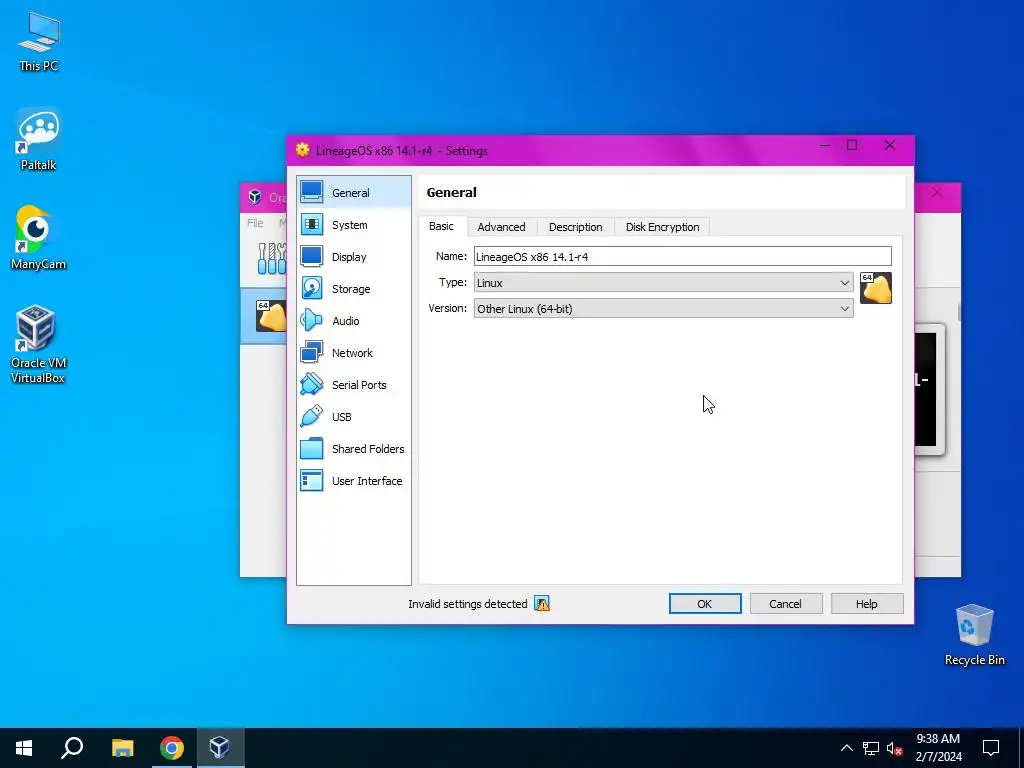The image size is (1024, 768).
Task: Open the File menu in VirtualBox Manager
Action: tap(255, 223)
